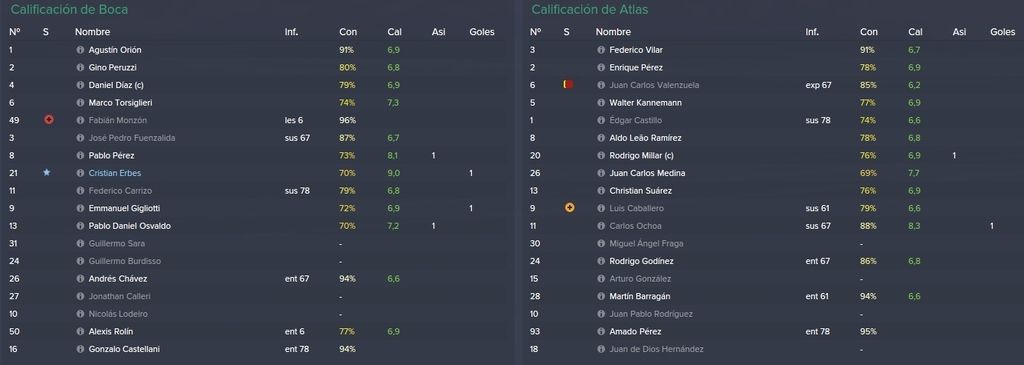Click the orange injury icon for Luis Caballero
The image size is (1024, 365).
(x=569, y=208)
